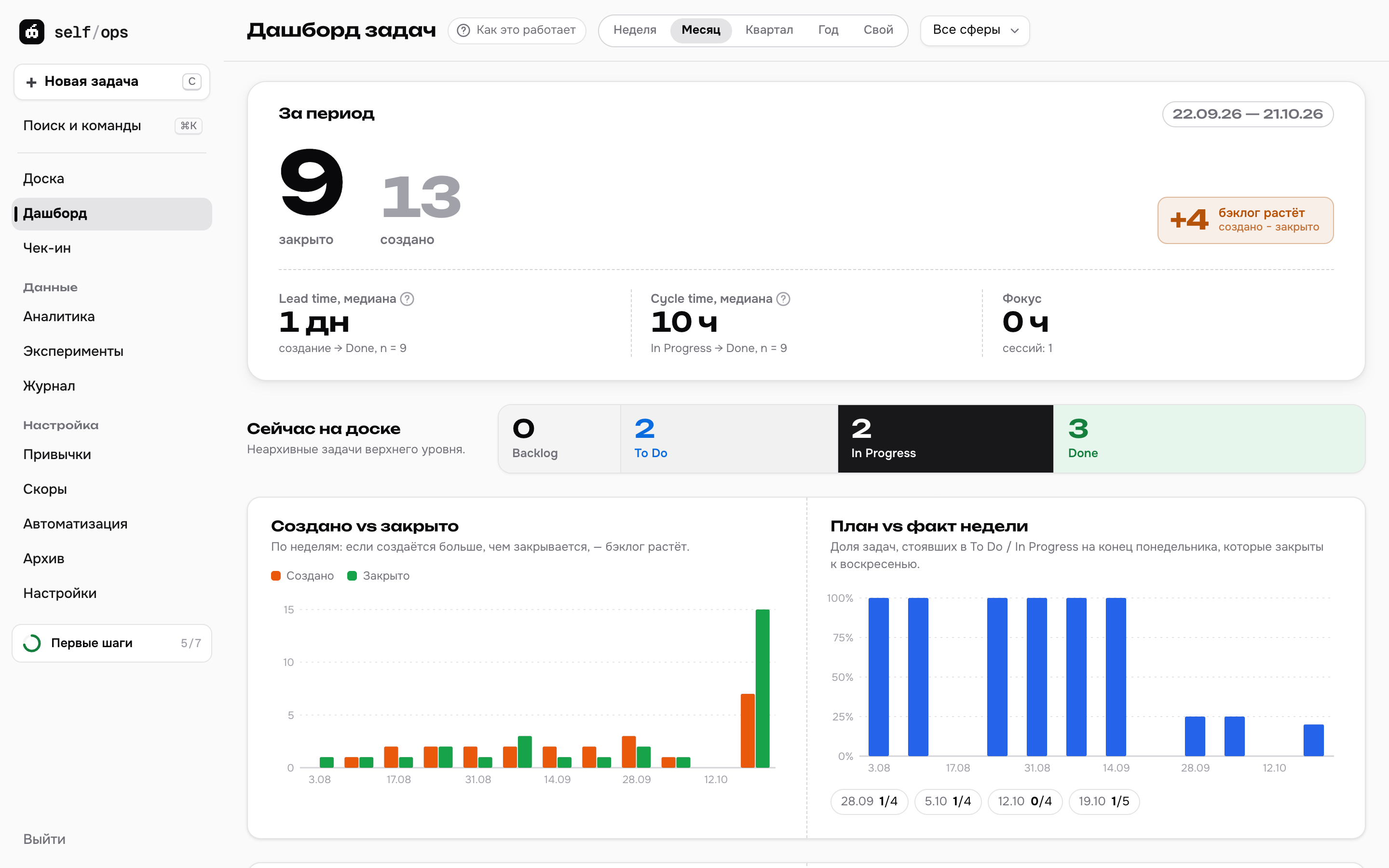Click the 5.10 1/4 week chip
Image resolution: width=1389 pixels, height=868 pixels.
(x=948, y=801)
